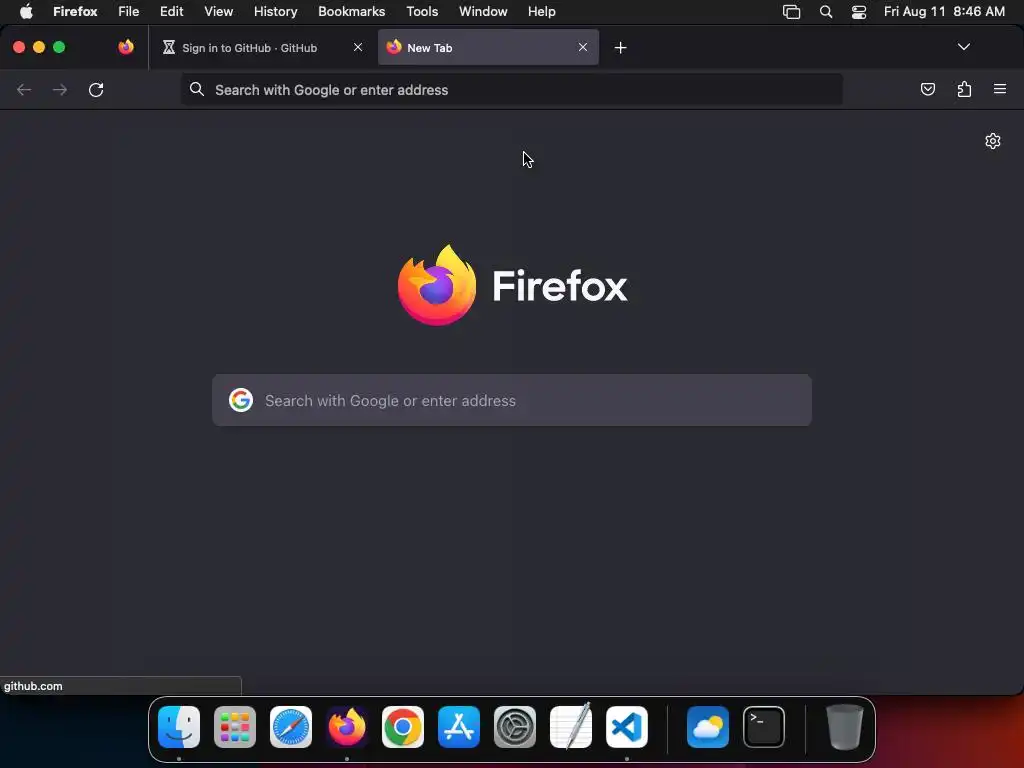Focus the address bar search field
This screenshot has height=768, width=1024.
511,89
